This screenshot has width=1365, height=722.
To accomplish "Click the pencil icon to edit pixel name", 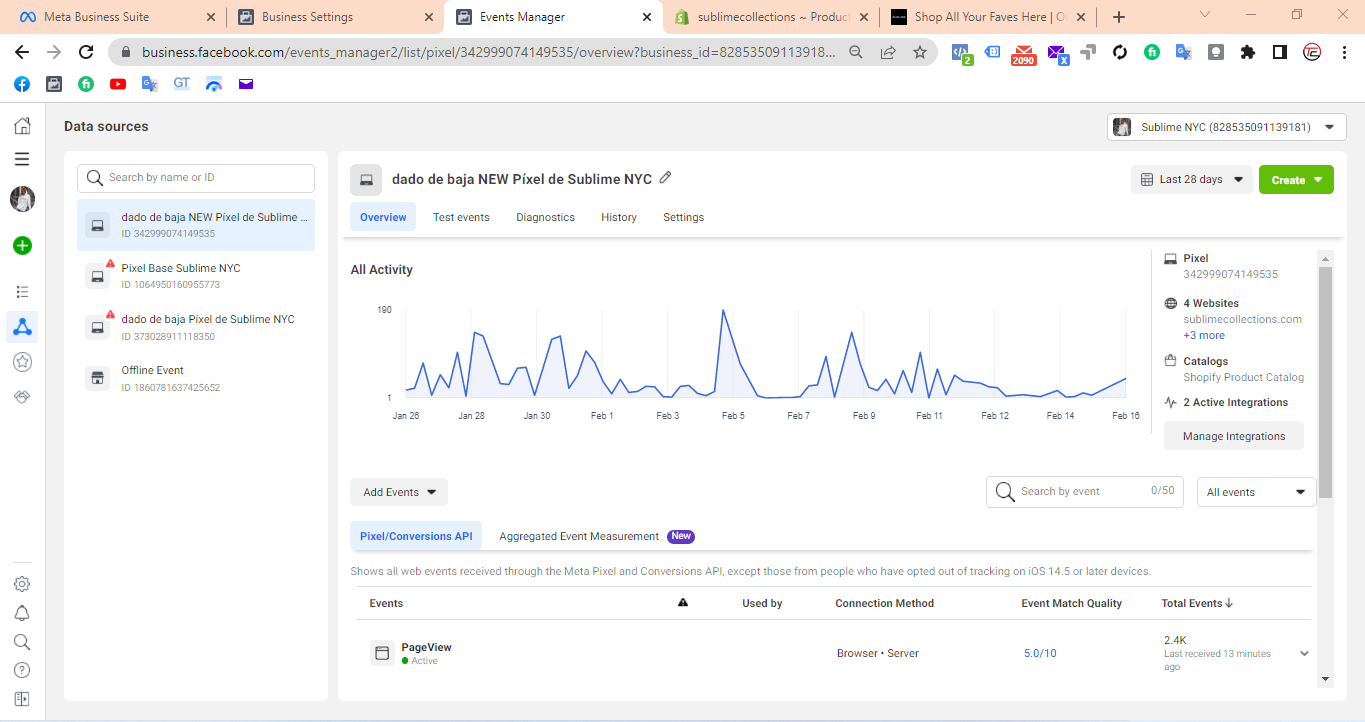I will (665, 178).
